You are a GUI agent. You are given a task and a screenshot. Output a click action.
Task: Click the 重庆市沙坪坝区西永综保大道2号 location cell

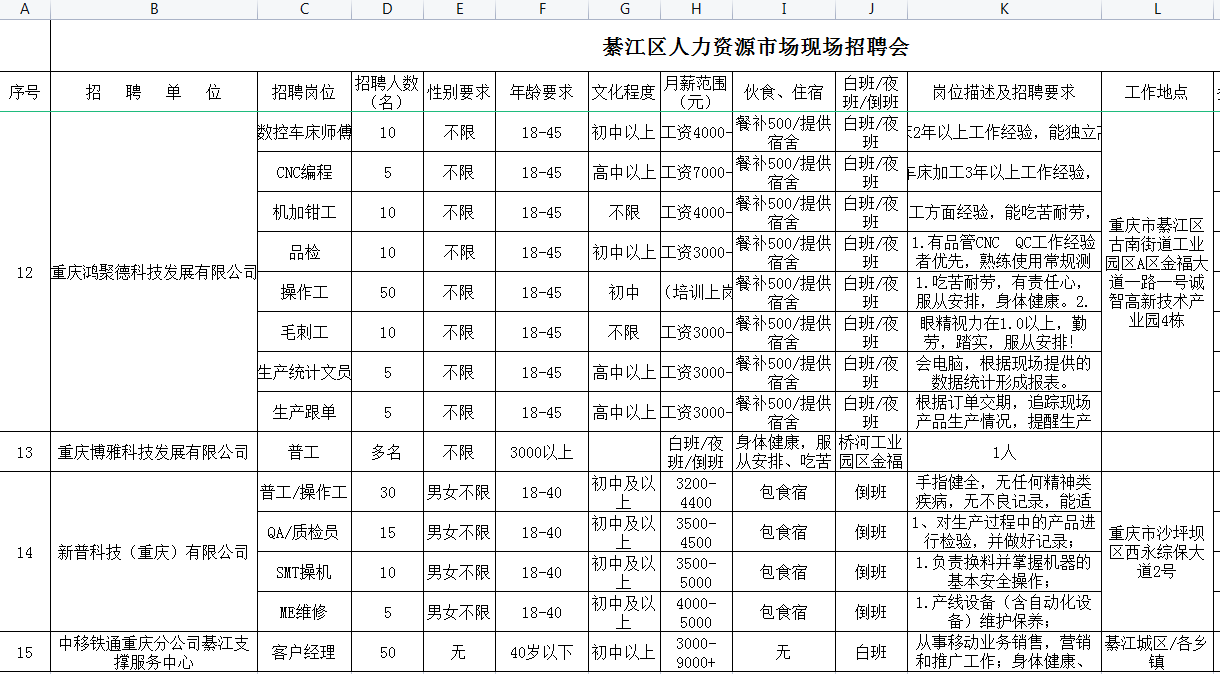(x=1156, y=552)
